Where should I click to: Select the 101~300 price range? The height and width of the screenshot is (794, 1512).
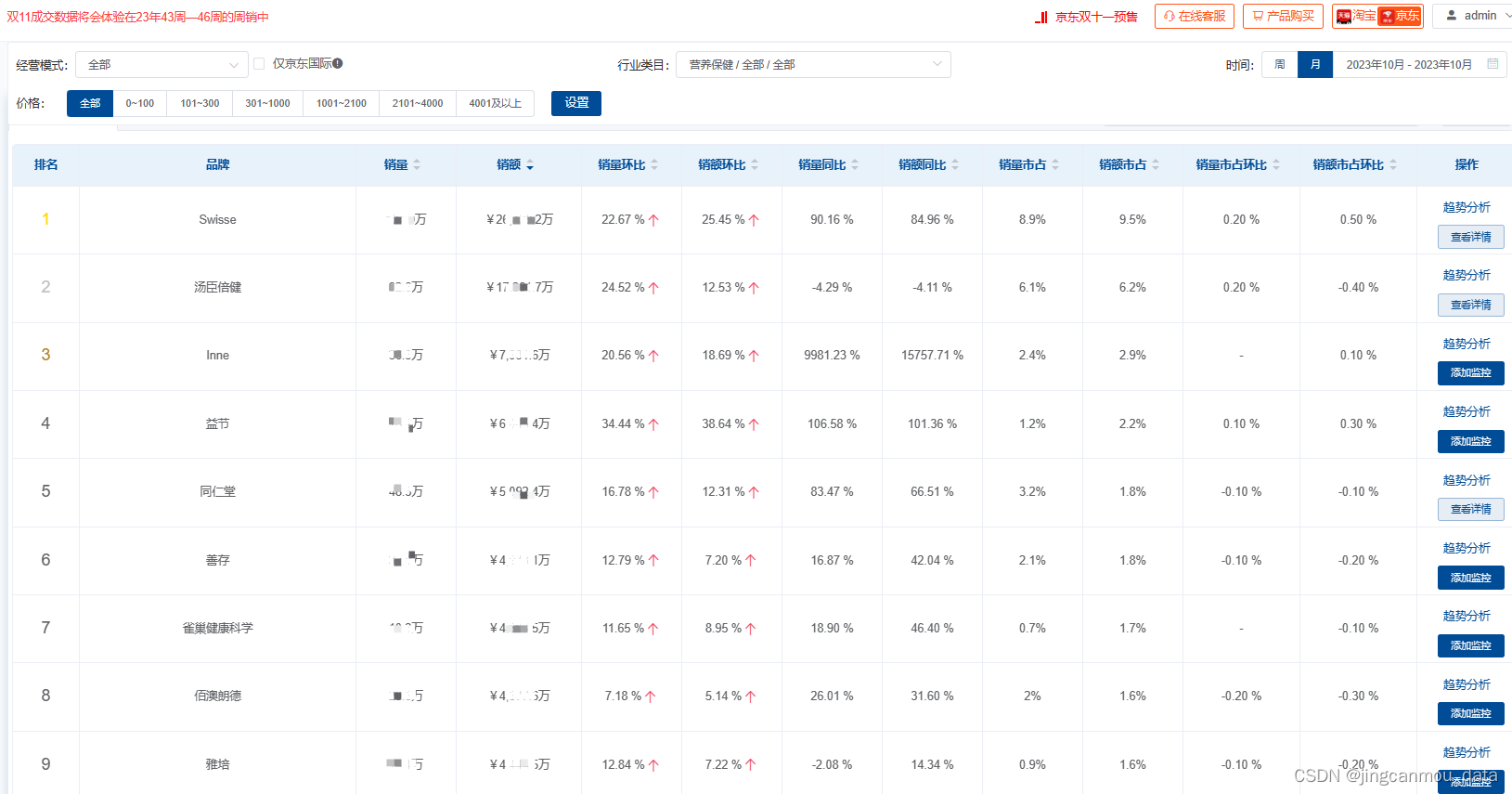(200, 103)
